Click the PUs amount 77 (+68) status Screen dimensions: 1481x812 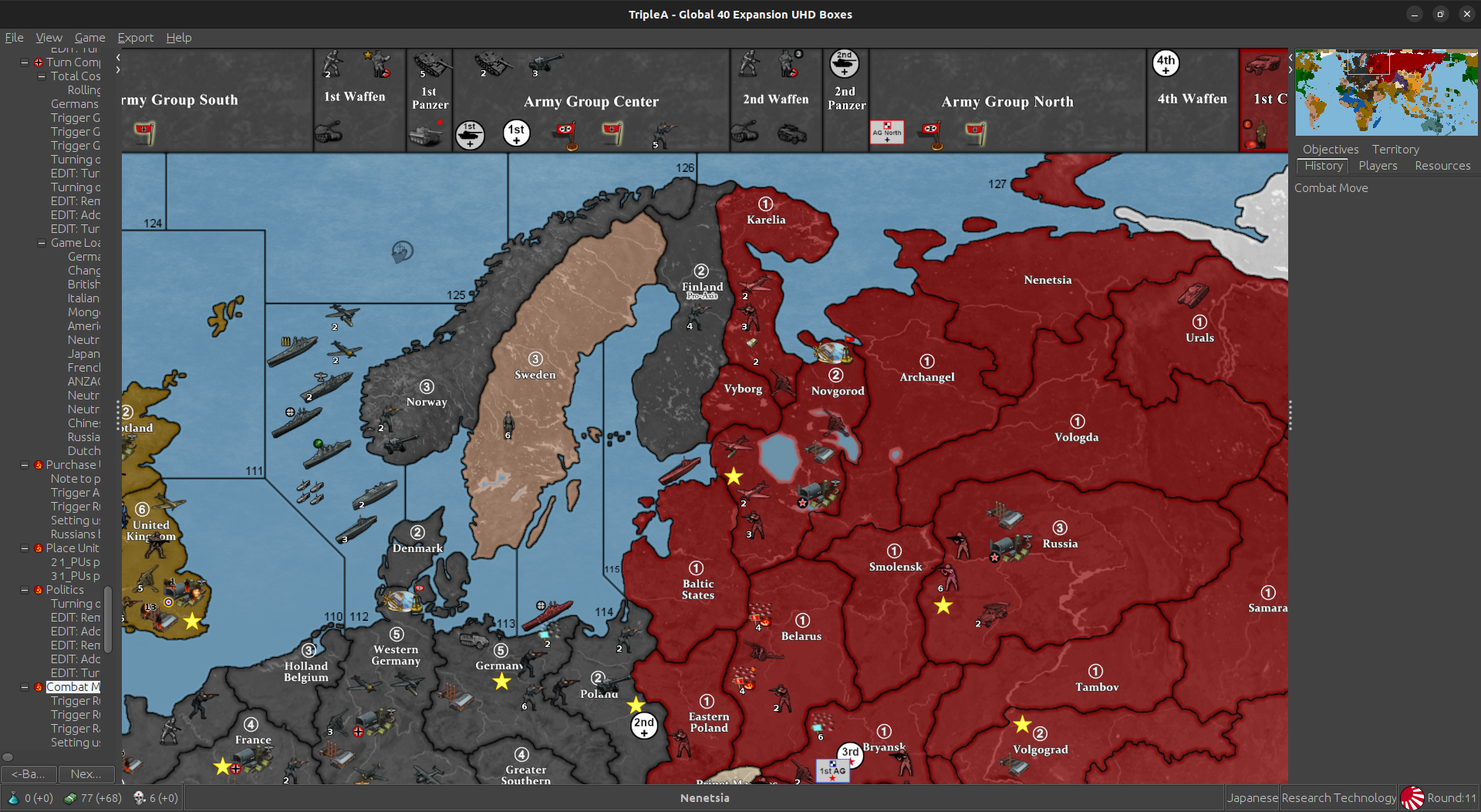(x=93, y=798)
